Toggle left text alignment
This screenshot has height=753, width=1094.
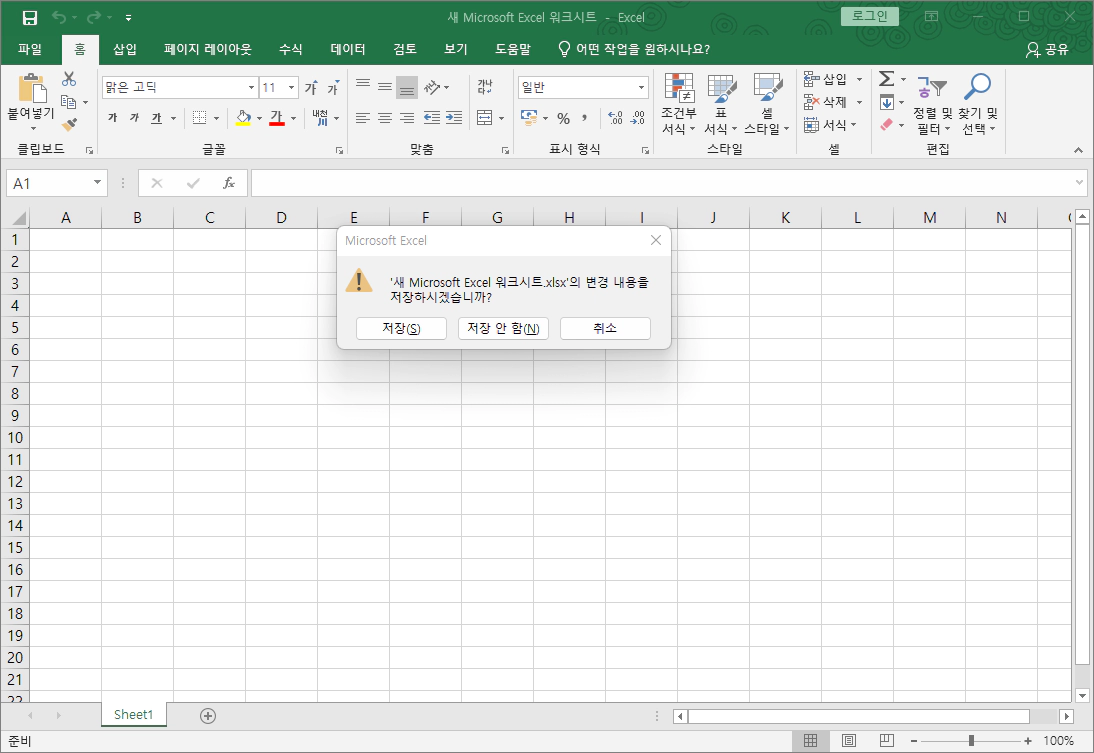click(363, 118)
